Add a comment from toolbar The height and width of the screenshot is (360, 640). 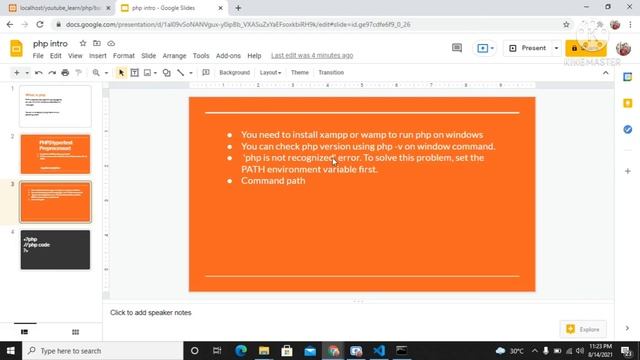[x=206, y=73]
